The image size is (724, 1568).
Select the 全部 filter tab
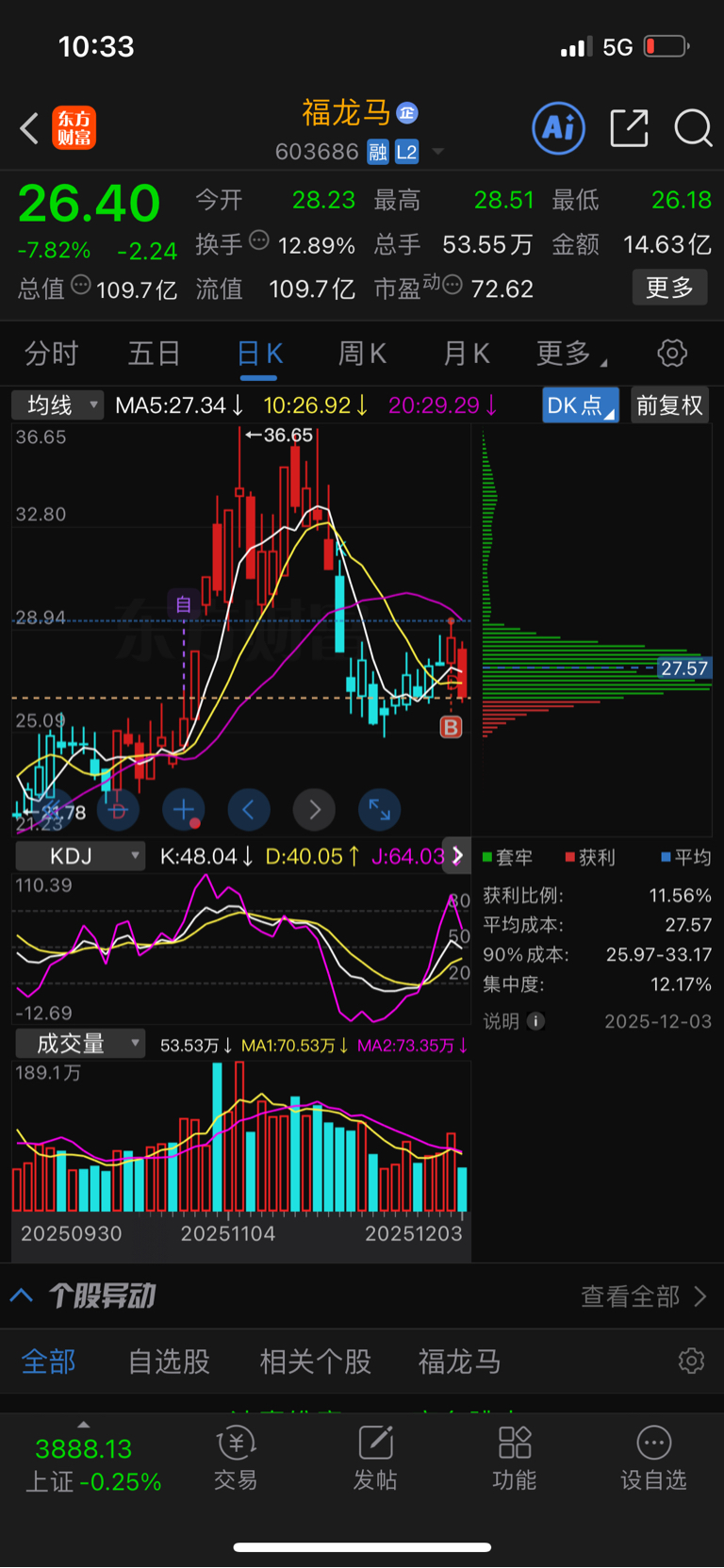click(x=48, y=1362)
